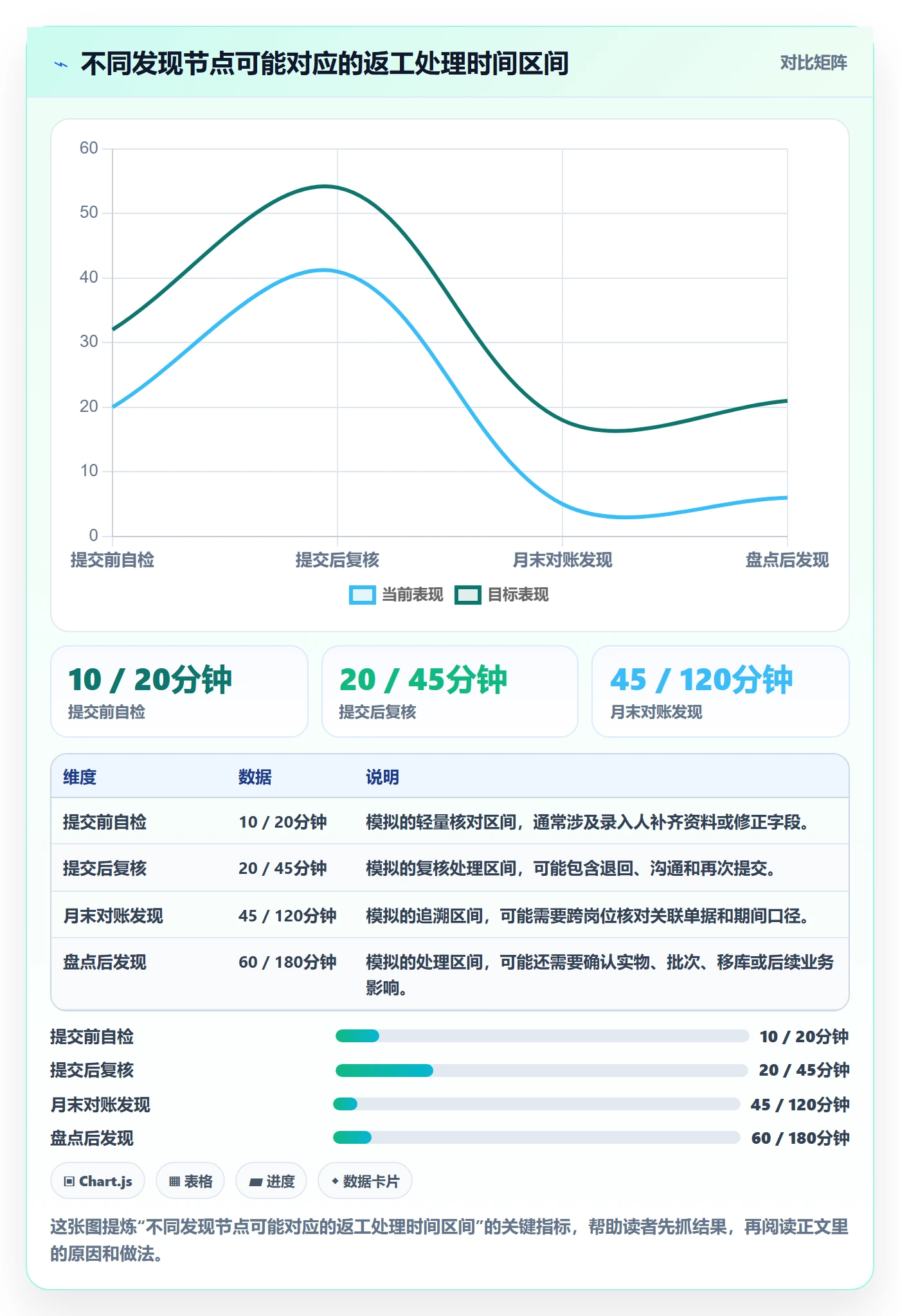Click the 数据 table column header

tap(255, 777)
